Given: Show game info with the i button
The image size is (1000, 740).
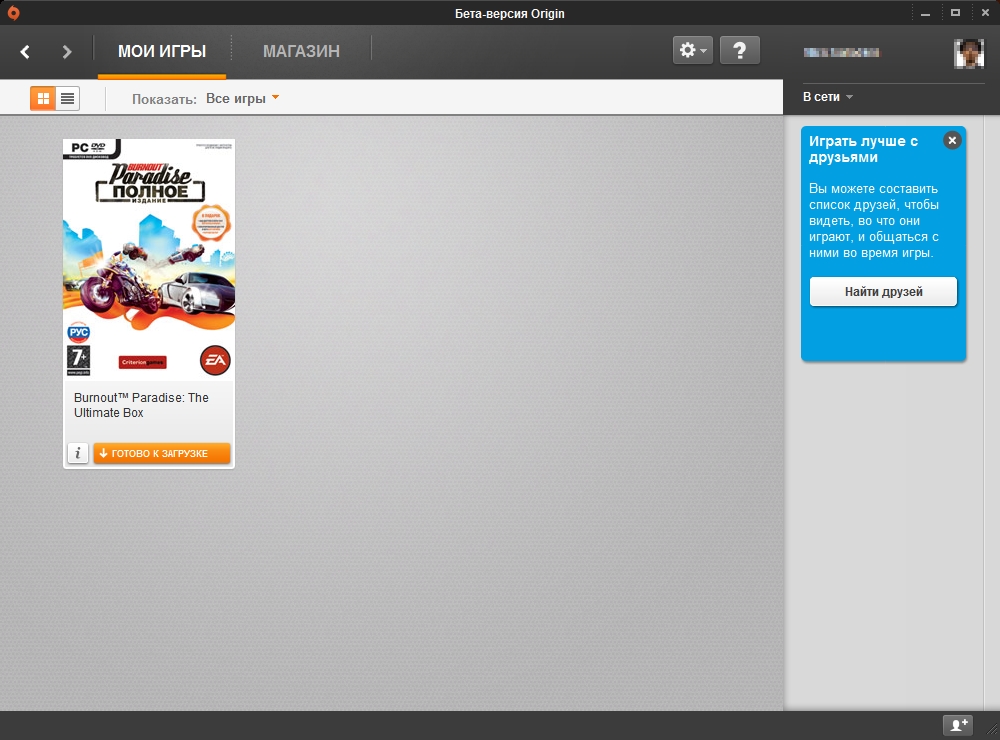Looking at the screenshot, I should [x=78, y=453].
